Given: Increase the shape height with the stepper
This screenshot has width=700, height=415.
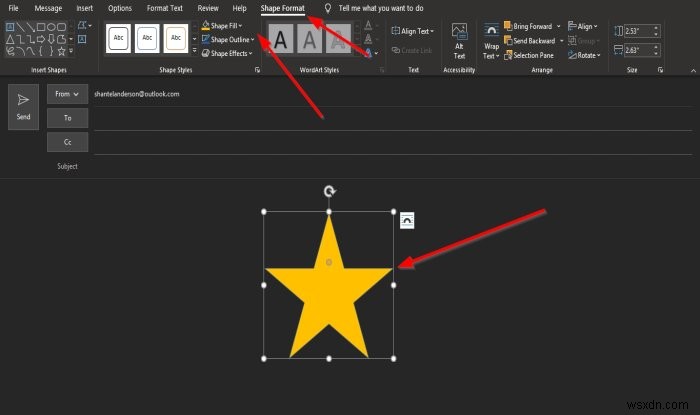Looking at the screenshot, I should click(656, 28).
